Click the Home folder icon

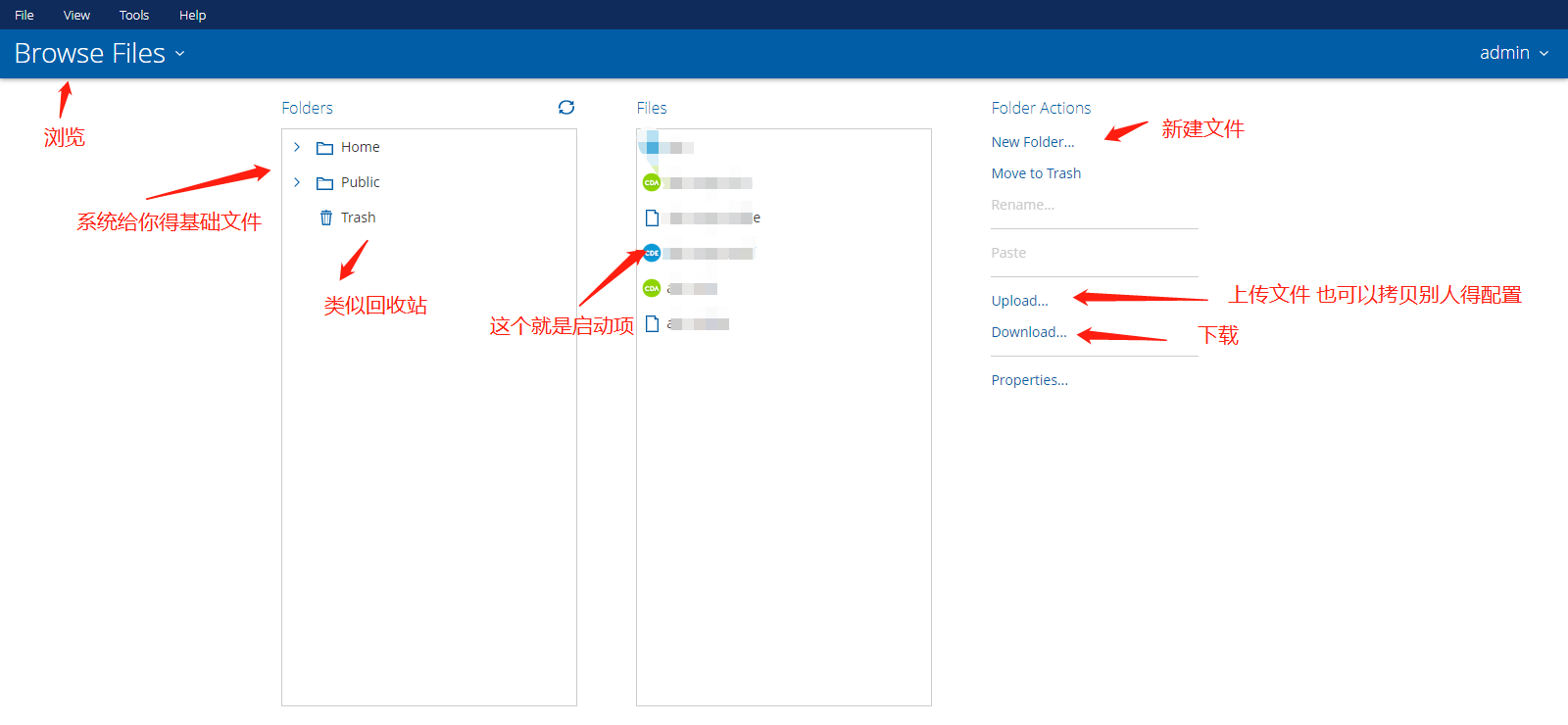[325, 148]
